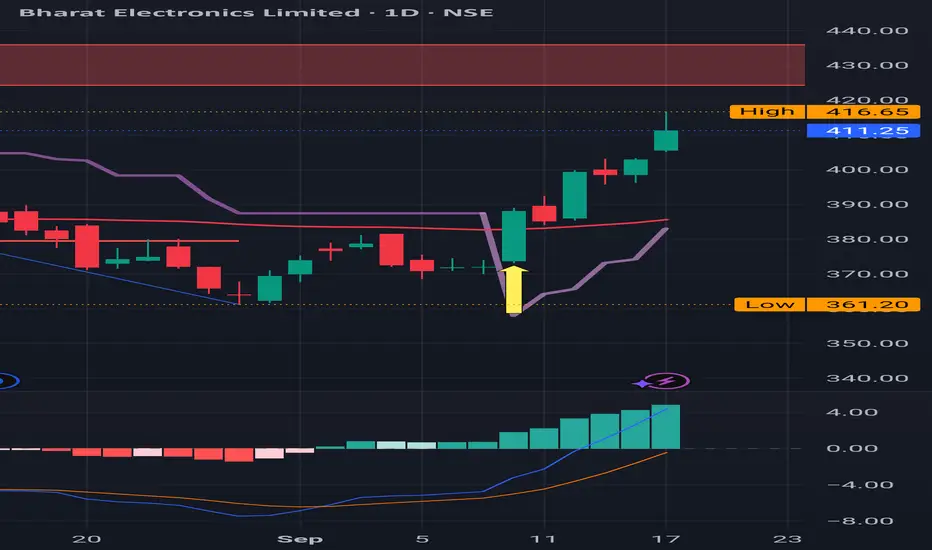Viewport: 932px width, 550px height.
Task: Click the Sep date label on time axis
Action: tap(300, 539)
